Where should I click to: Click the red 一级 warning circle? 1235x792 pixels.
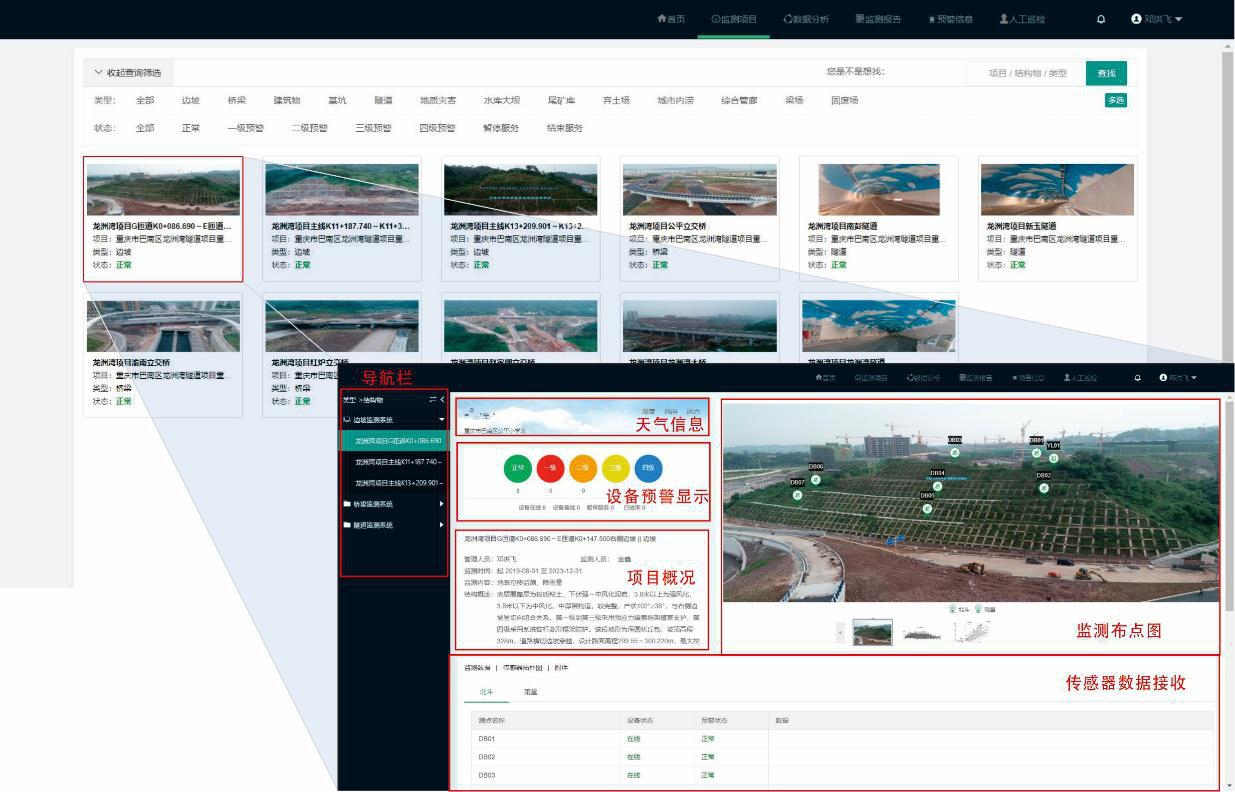pyautogui.click(x=550, y=468)
